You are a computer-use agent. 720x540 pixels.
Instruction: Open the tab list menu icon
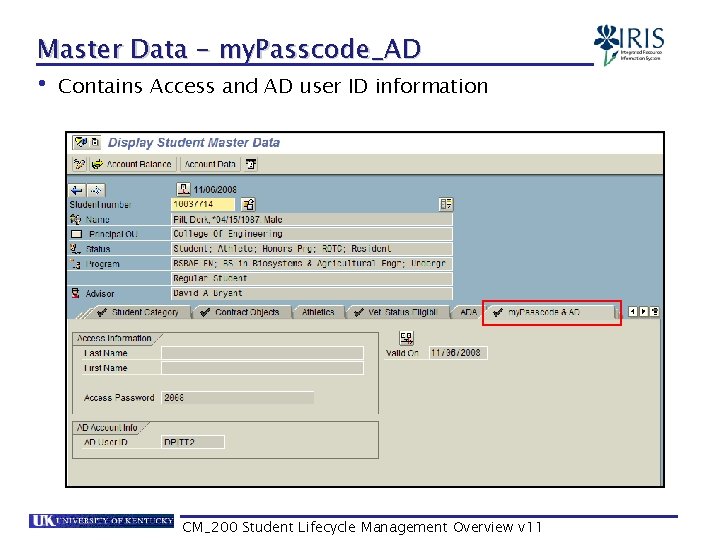click(655, 312)
